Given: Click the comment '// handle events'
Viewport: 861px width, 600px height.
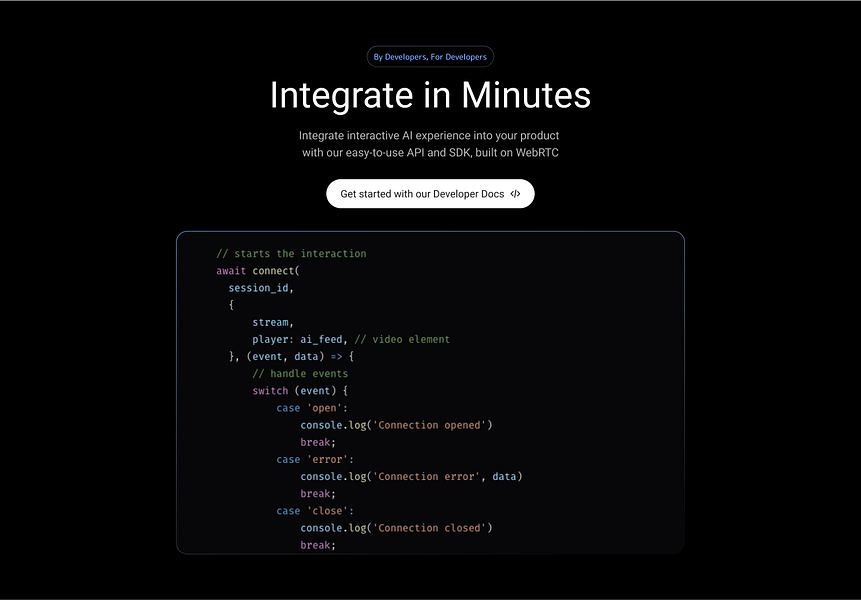Looking at the screenshot, I should (300, 373).
